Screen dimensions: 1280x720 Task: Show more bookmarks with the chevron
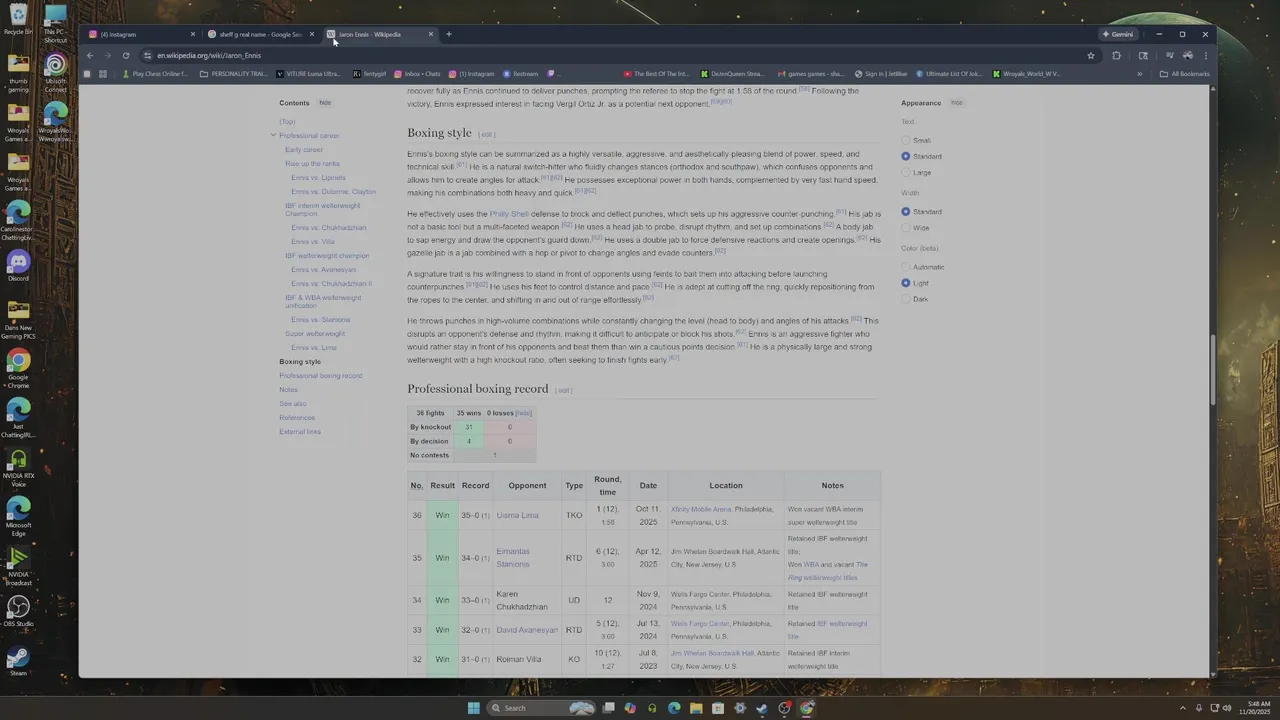(x=1139, y=74)
